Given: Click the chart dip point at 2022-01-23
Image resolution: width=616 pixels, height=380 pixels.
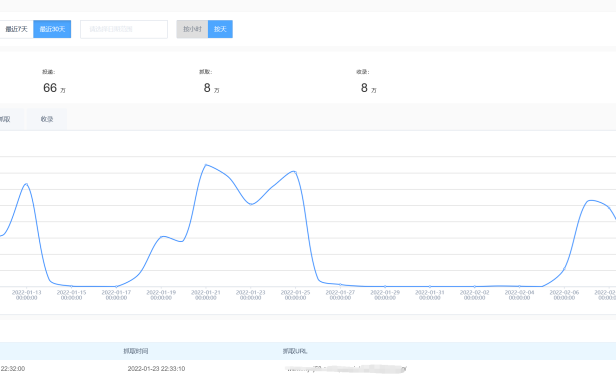Looking at the screenshot, I should tap(251, 204).
